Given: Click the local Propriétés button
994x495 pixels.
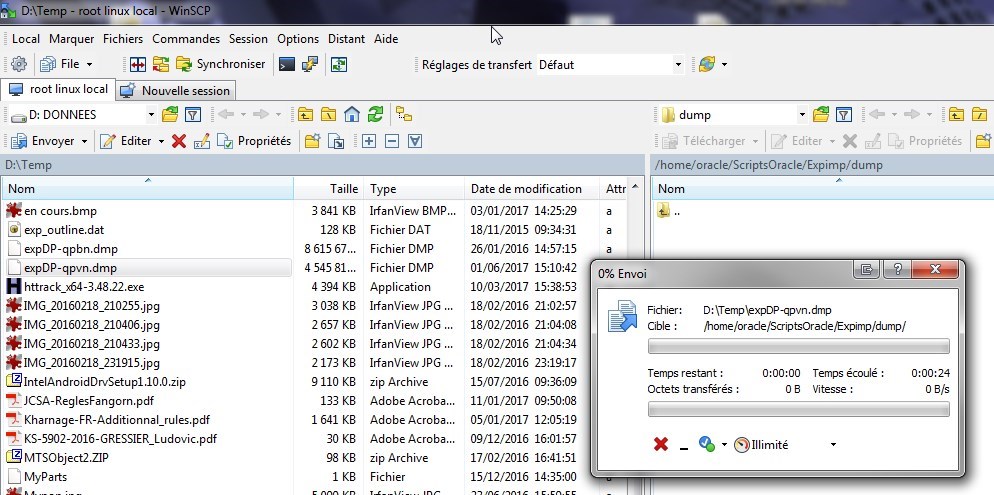Looking at the screenshot, I should coord(253,141).
